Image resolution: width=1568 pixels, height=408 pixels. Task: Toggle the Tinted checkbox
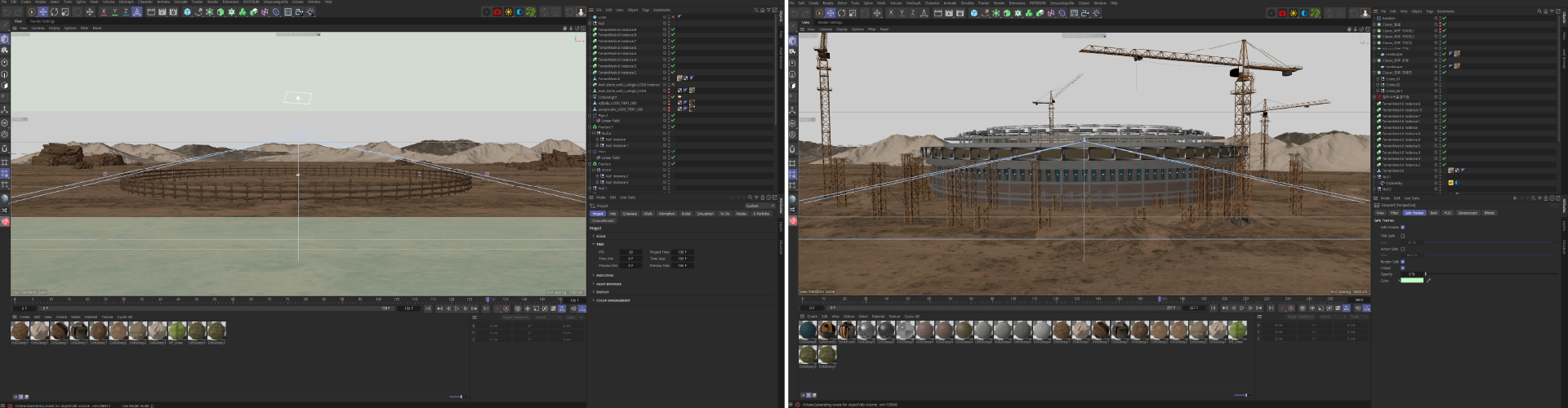pyautogui.click(x=1402, y=268)
